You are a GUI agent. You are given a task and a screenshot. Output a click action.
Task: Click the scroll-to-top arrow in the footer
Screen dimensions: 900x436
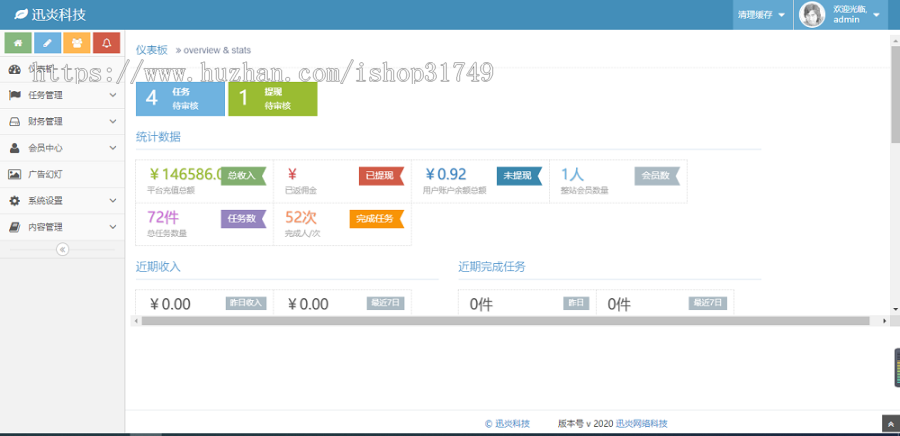point(889,424)
